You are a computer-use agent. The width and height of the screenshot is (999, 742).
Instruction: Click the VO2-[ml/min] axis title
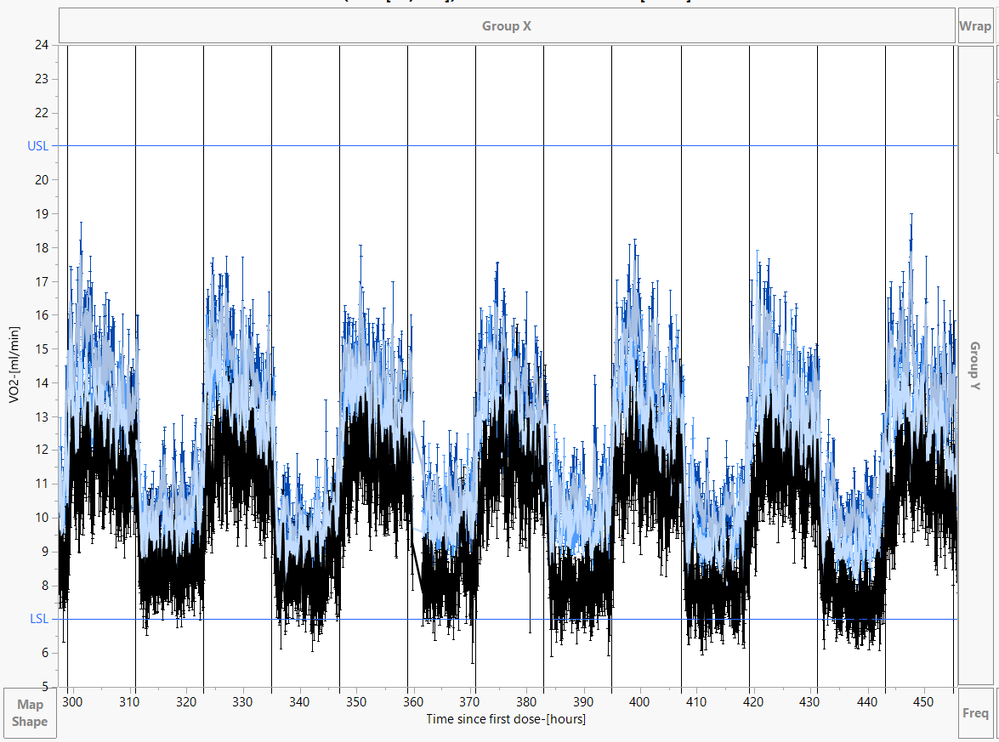click(x=14, y=365)
